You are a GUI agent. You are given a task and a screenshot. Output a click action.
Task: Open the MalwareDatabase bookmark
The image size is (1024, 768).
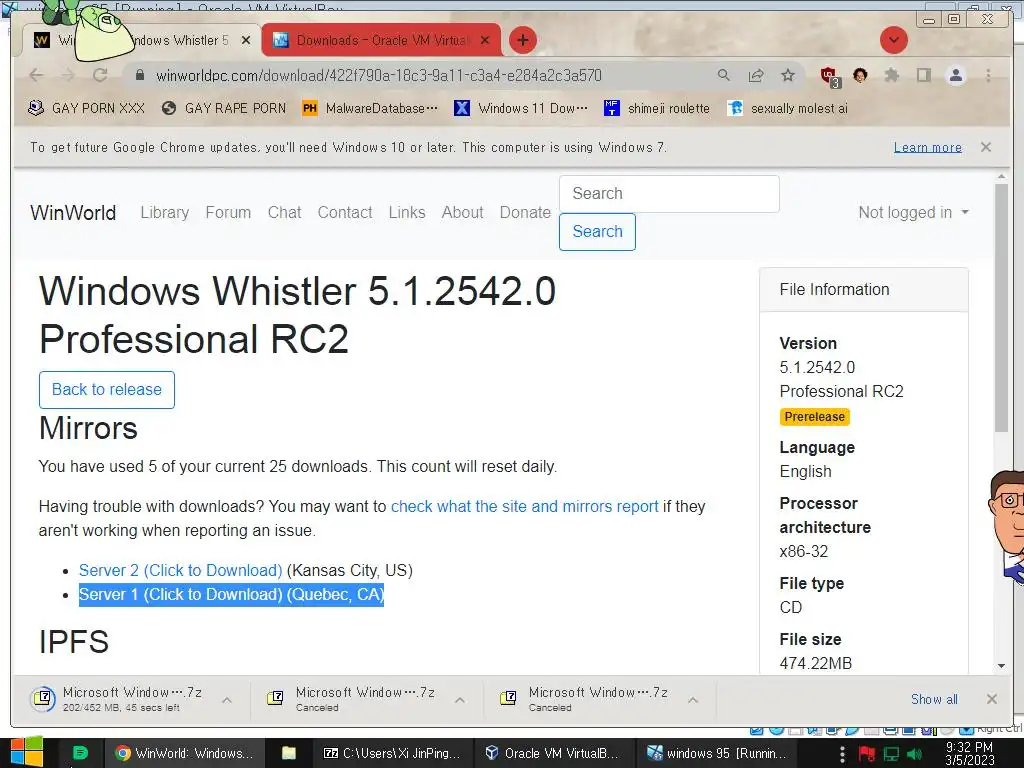click(x=370, y=108)
